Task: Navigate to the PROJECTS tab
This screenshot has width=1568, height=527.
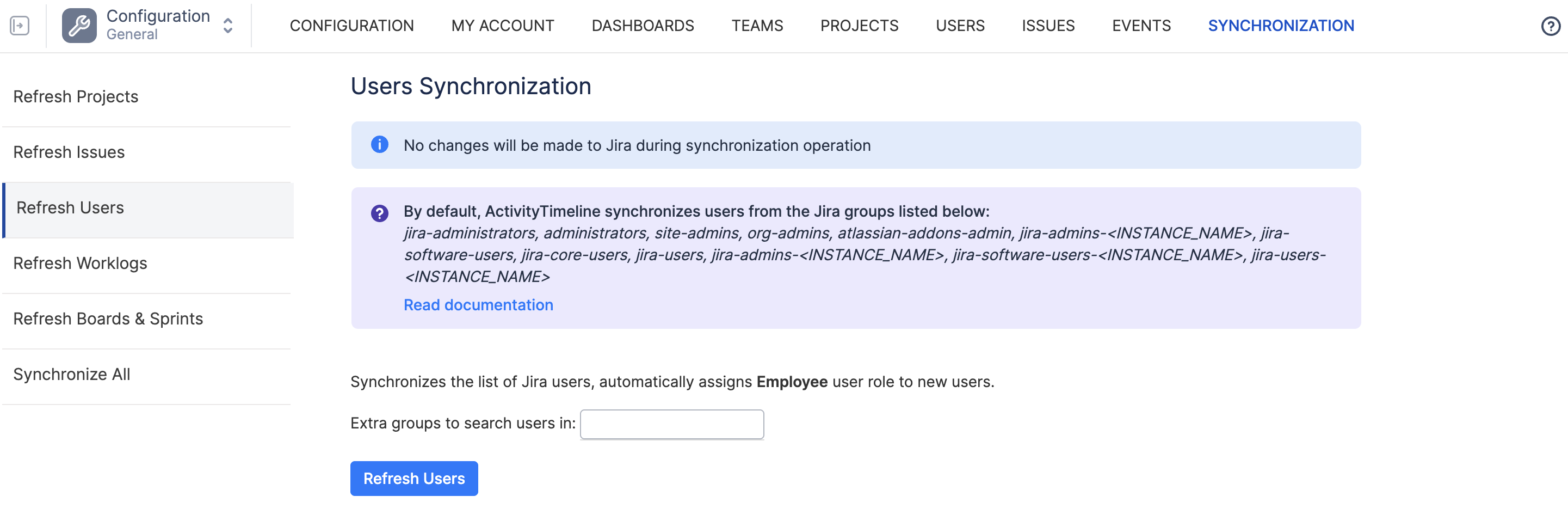Action: [859, 26]
